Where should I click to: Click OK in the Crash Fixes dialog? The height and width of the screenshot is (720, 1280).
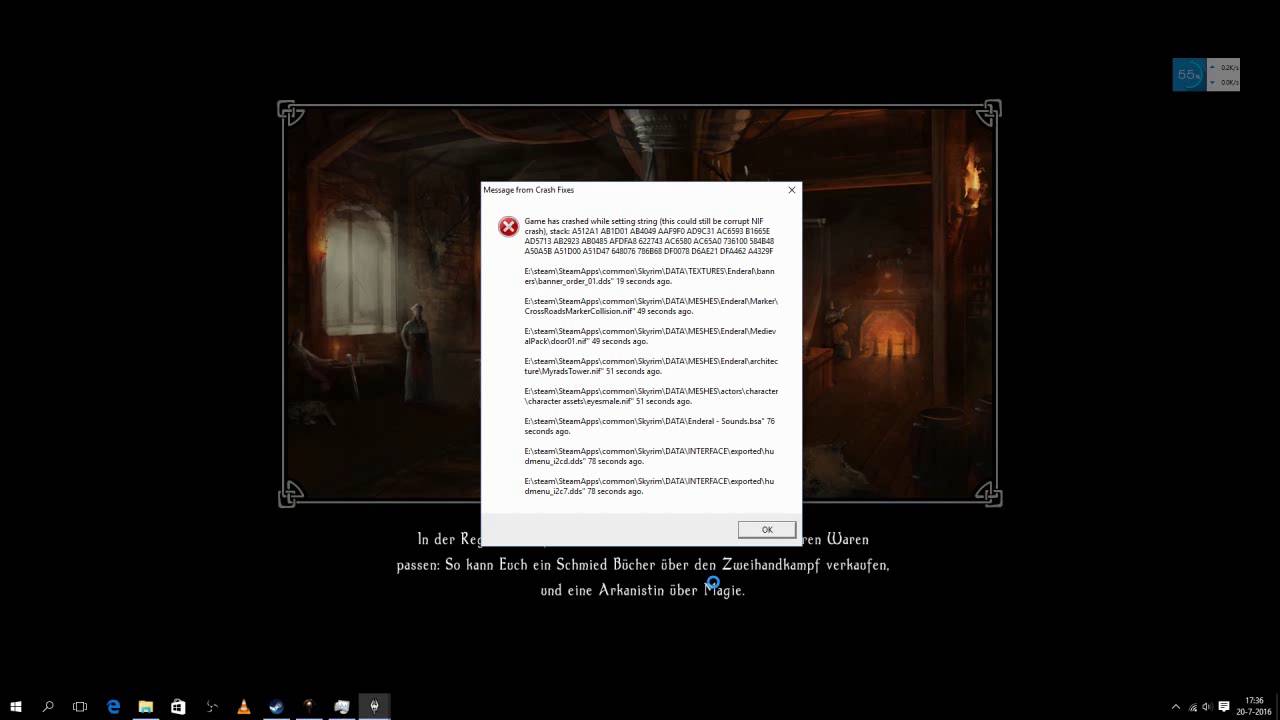pos(767,530)
